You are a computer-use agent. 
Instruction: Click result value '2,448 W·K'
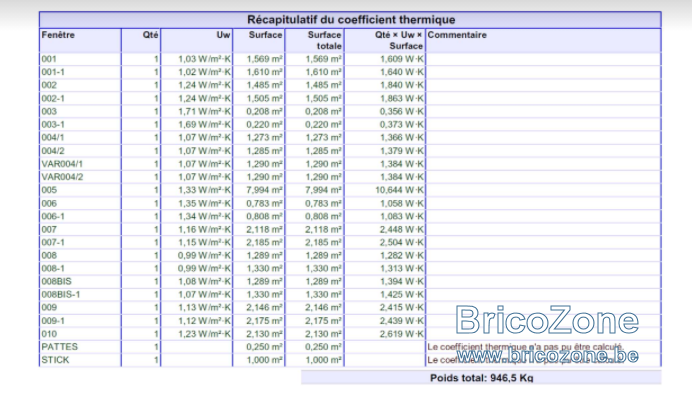(402, 230)
